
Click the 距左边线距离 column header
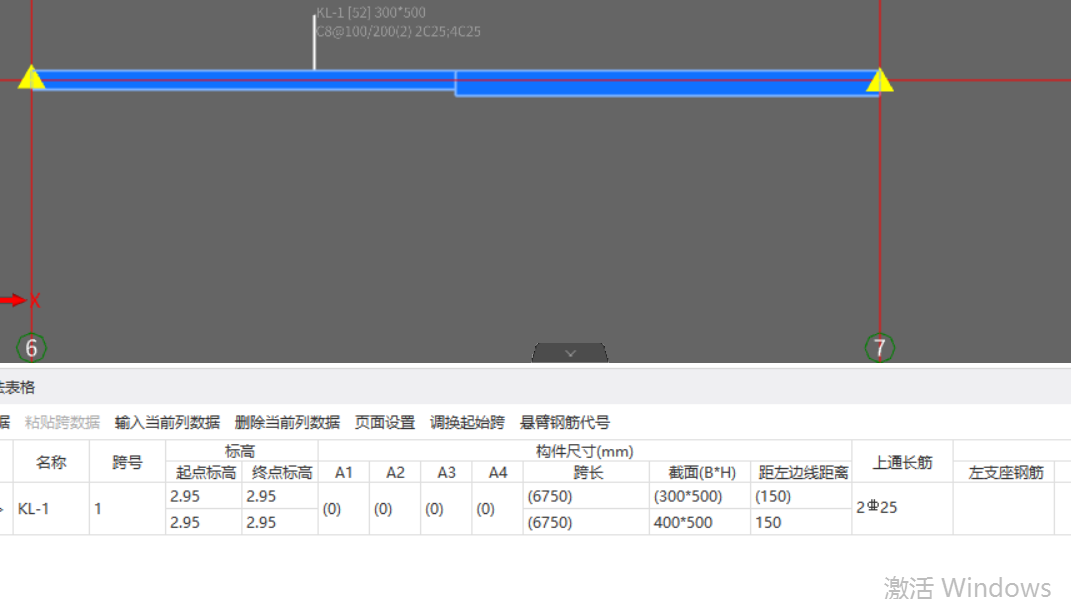pos(801,473)
